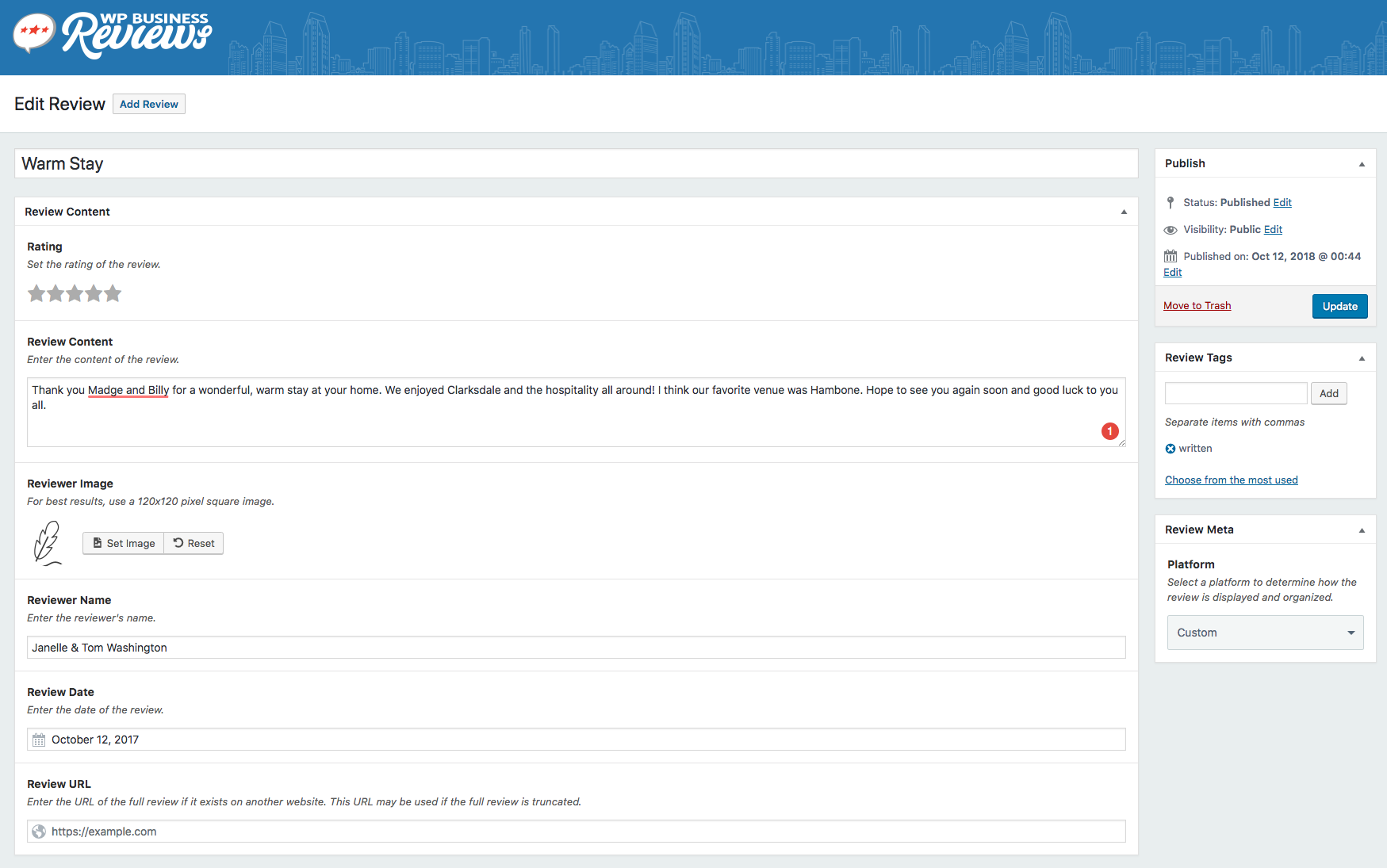The height and width of the screenshot is (868, 1387).
Task: Edit the published date
Action: pos(1173,273)
